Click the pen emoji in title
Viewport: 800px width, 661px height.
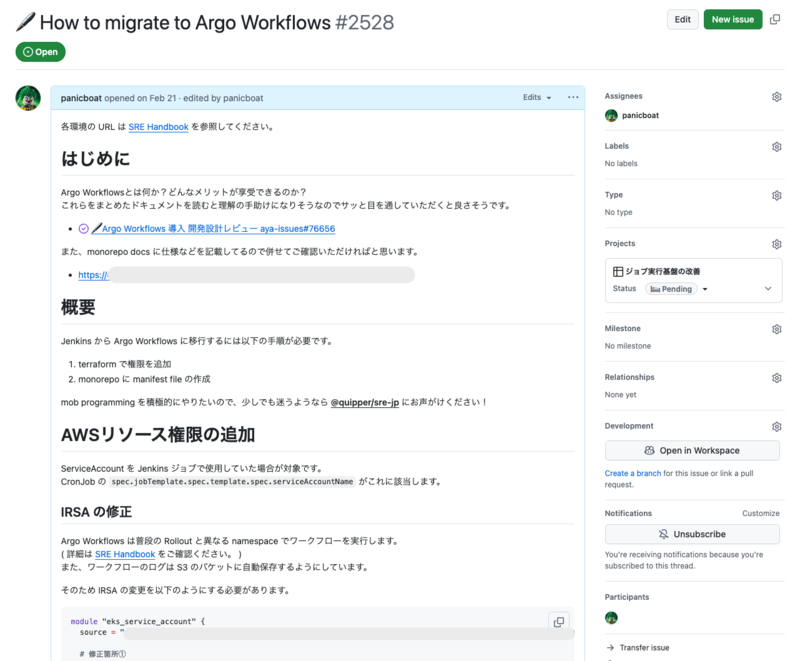pyautogui.click(x=26, y=22)
